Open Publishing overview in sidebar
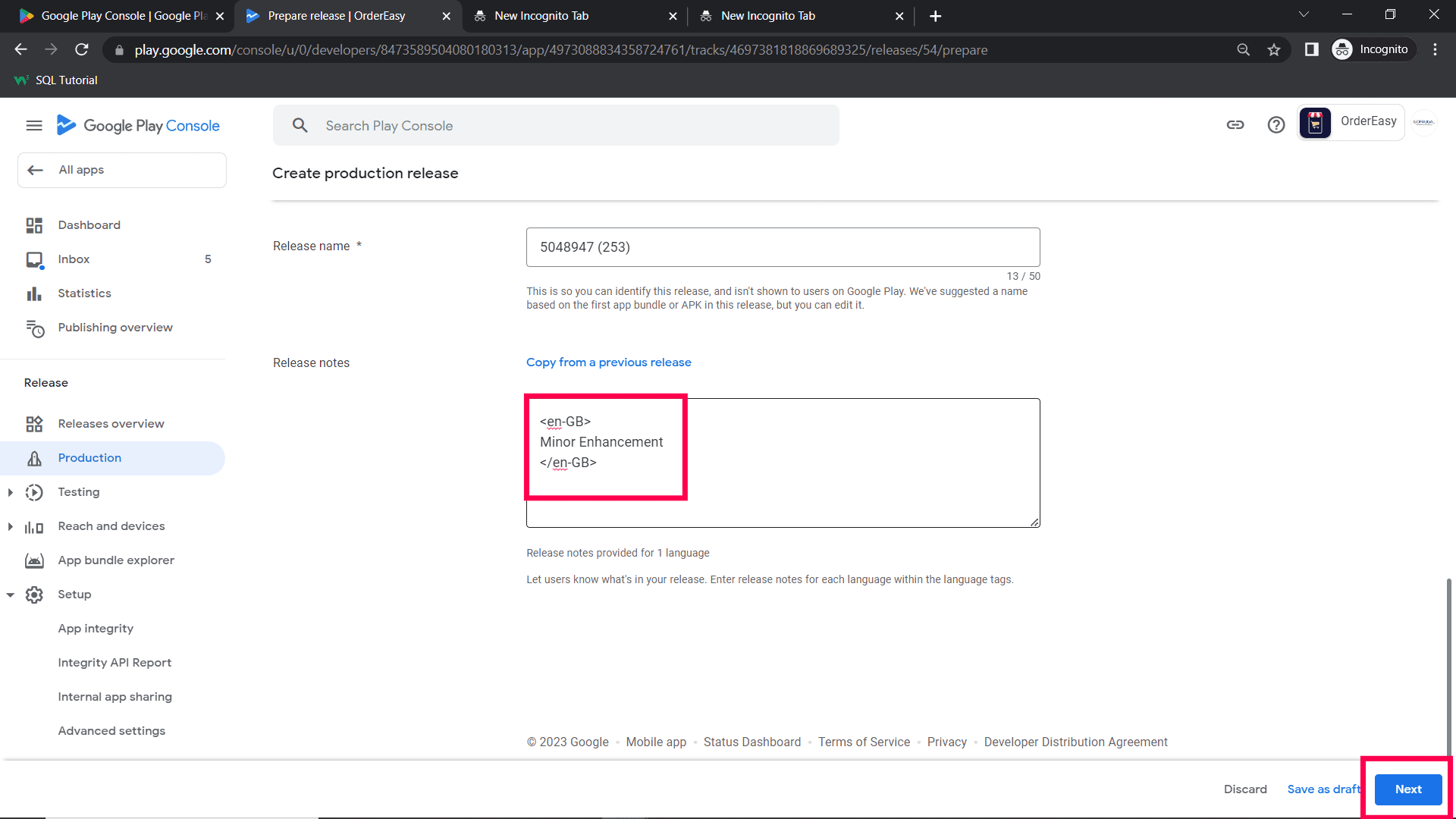The height and width of the screenshot is (819, 1456). click(x=115, y=328)
